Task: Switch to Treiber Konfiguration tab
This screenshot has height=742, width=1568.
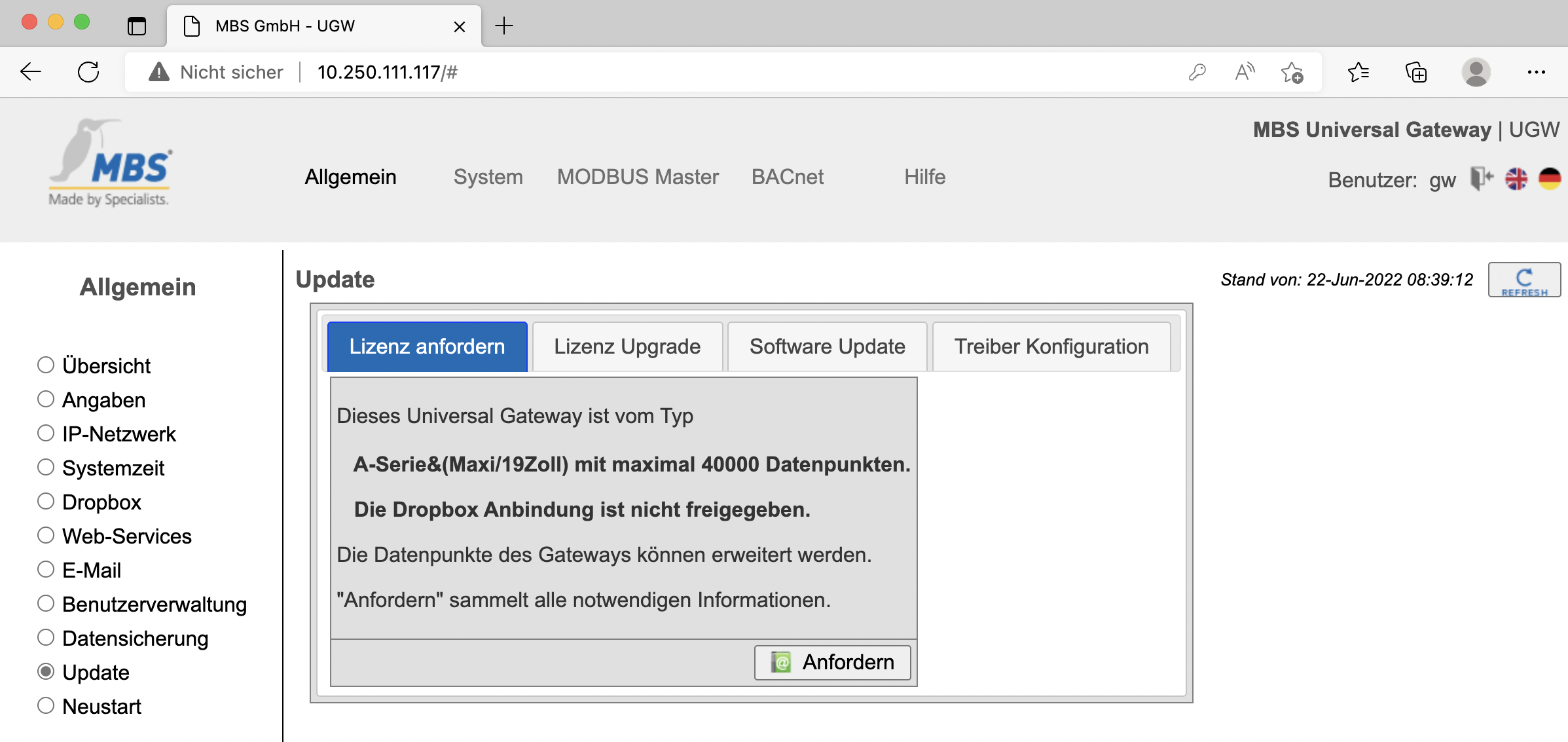Action: pos(1051,346)
